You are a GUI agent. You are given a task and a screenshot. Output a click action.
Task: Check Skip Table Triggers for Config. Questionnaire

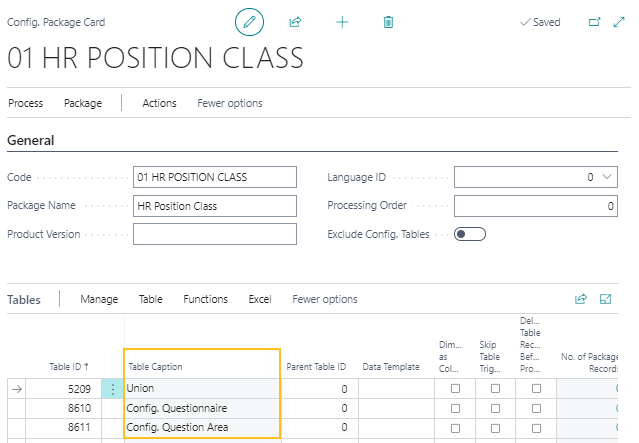495,408
